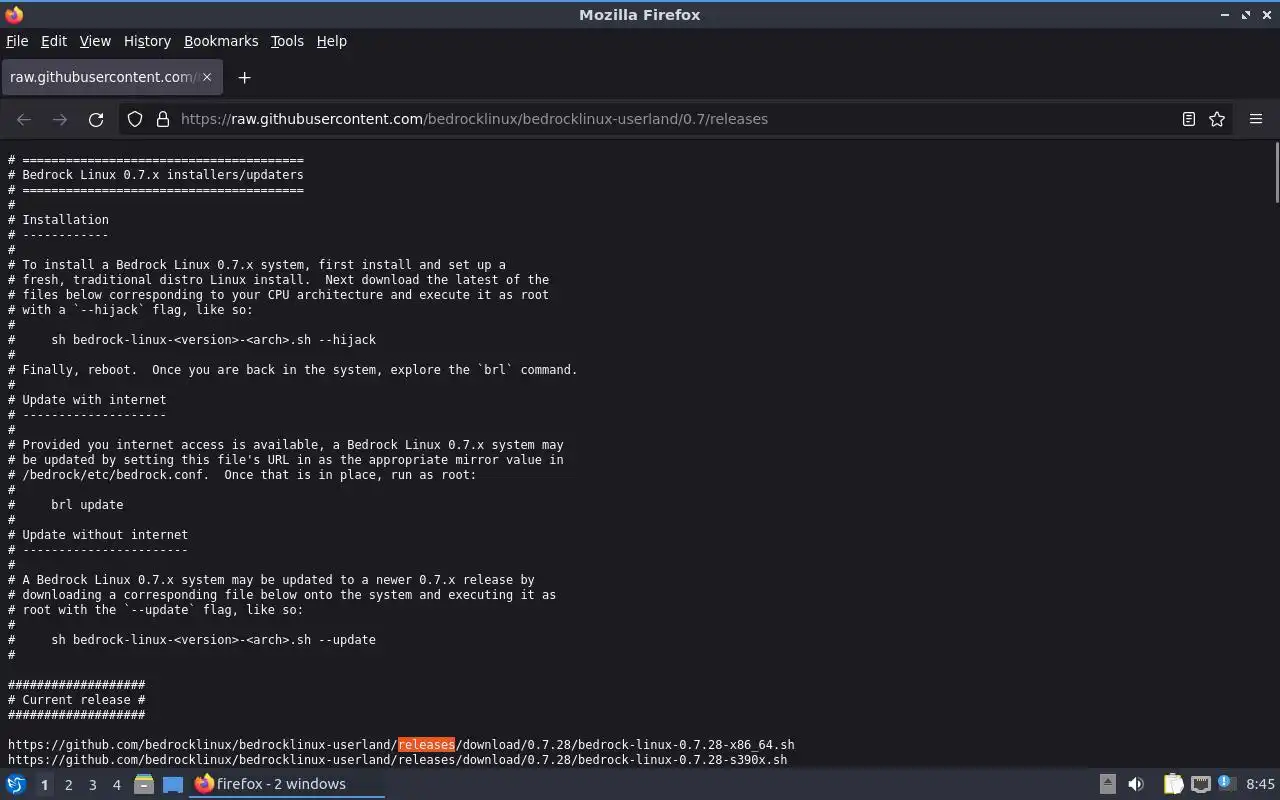
Task: Open the update notifier tray icon
Action: pos(1227,784)
